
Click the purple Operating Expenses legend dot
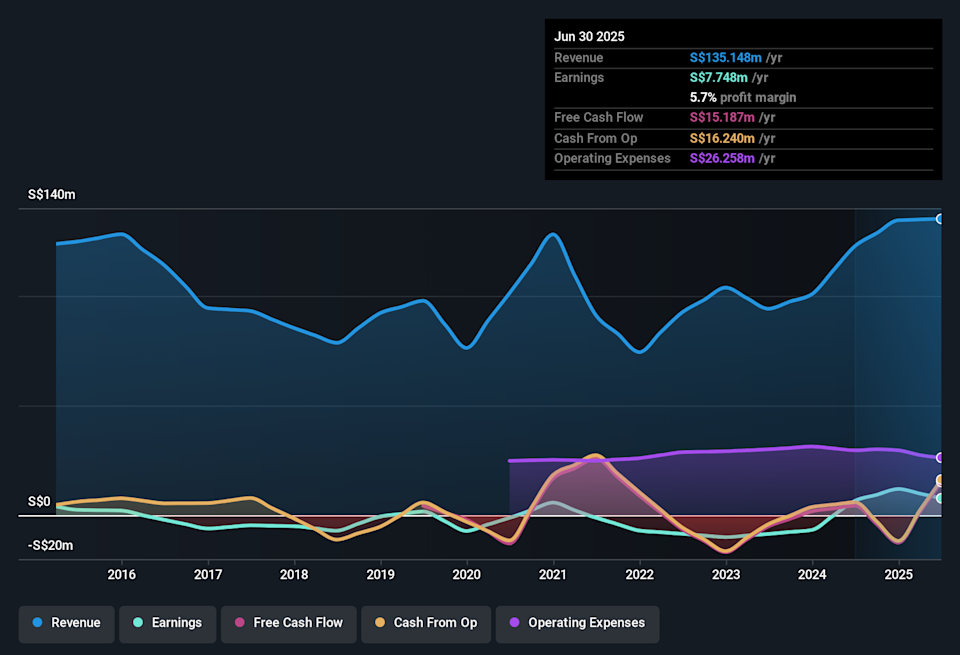coord(514,624)
